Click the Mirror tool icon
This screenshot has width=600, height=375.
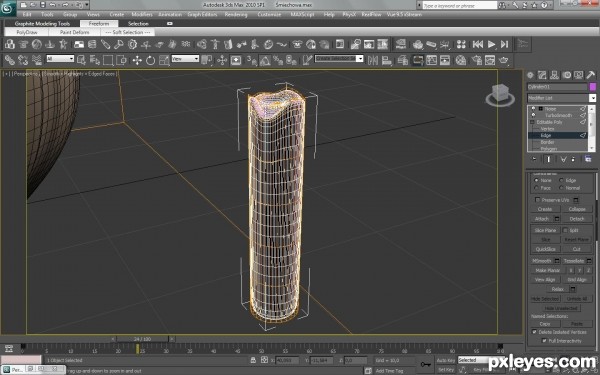click(373, 60)
